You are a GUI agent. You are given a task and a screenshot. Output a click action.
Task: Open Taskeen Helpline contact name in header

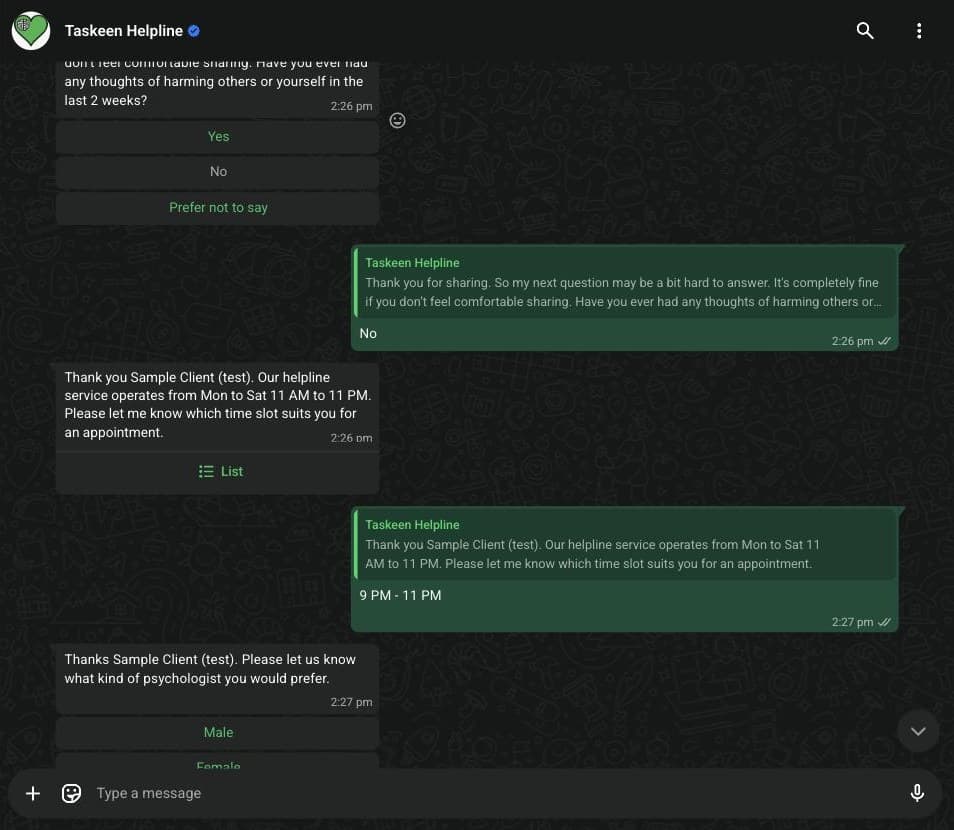(x=124, y=31)
